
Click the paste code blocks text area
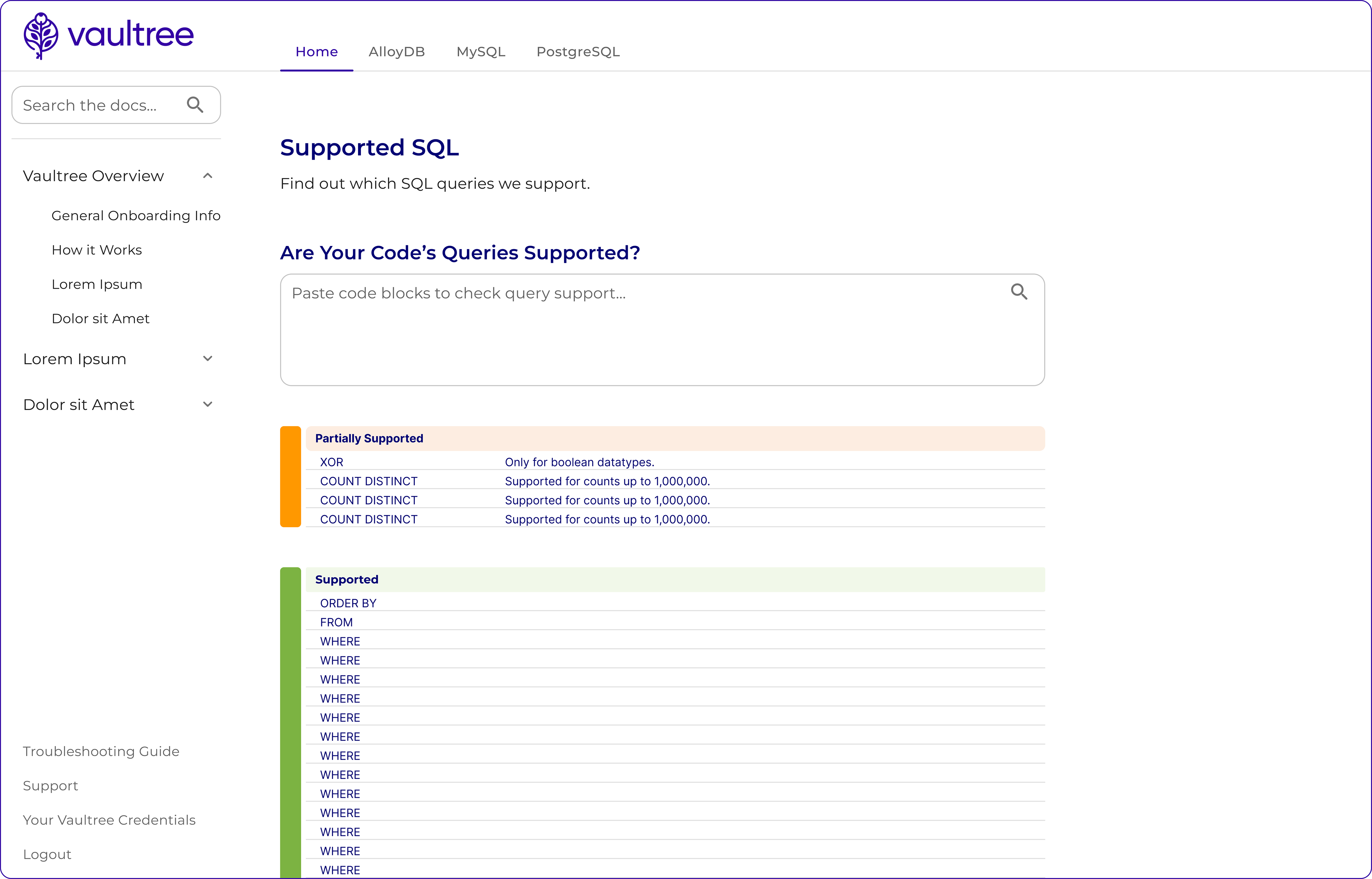coord(662,330)
